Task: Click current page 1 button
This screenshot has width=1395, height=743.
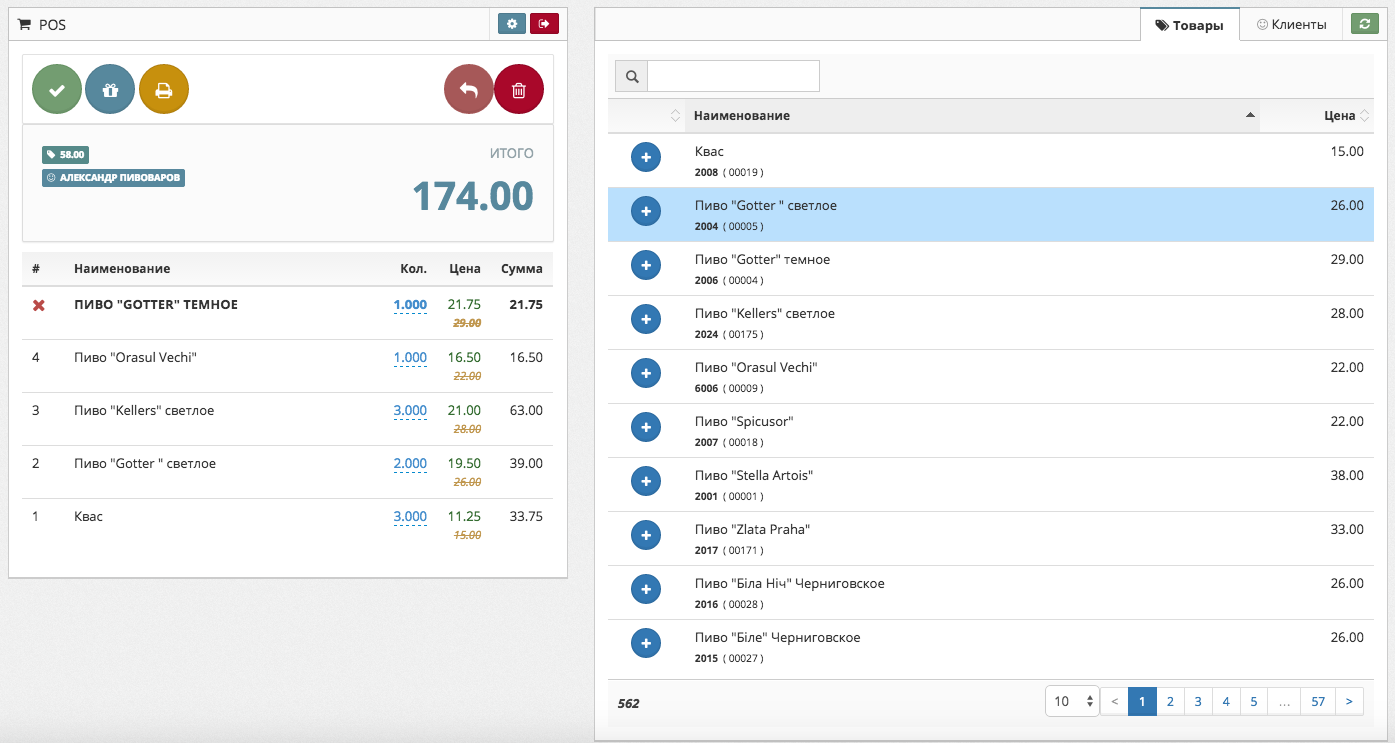Action: [1142, 701]
